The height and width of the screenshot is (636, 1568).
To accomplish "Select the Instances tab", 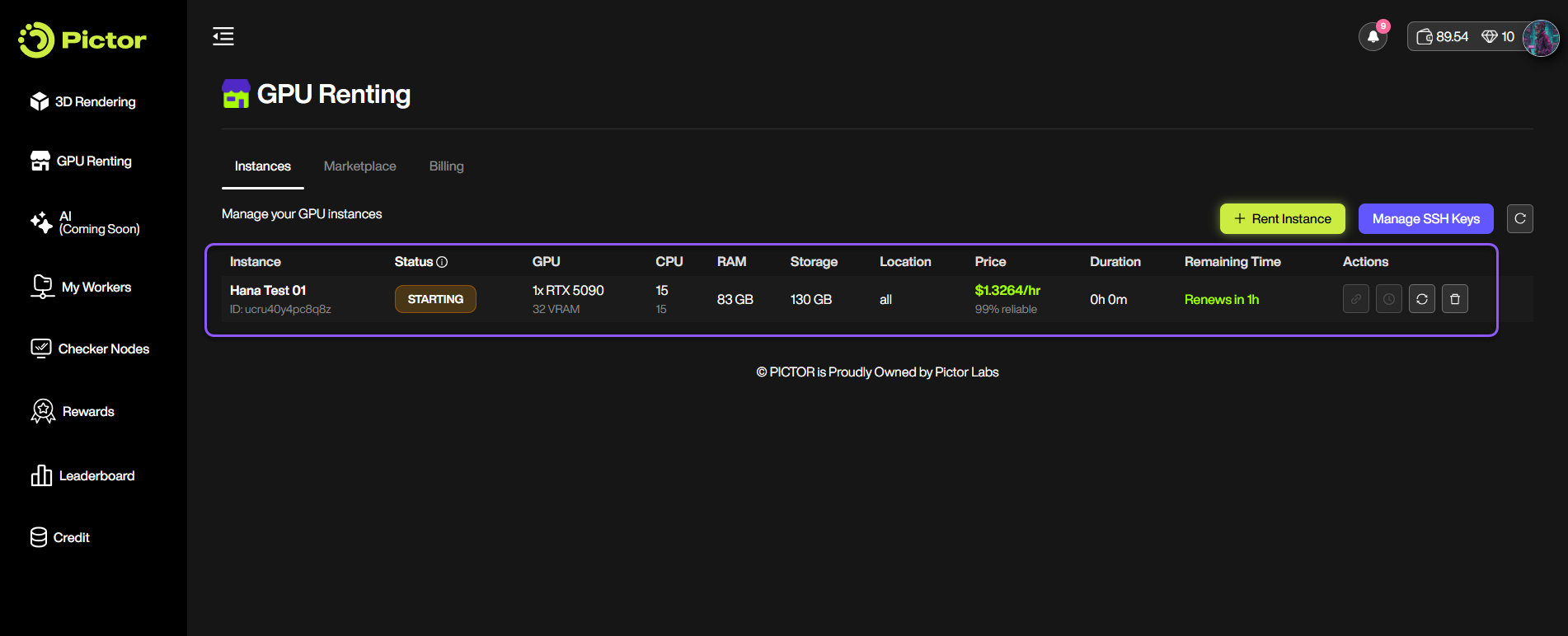I will [x=262, y=166].
